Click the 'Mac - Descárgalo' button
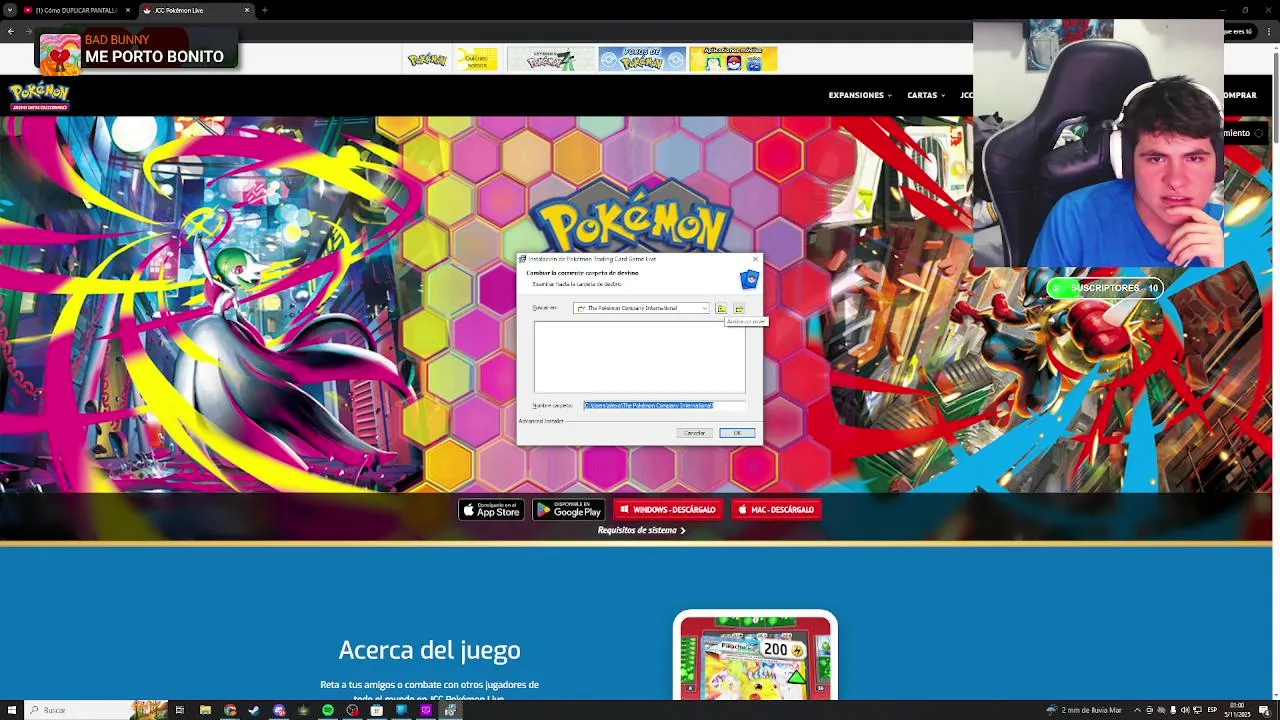The width and height of the screenshot is (1280, 720). tap(776, 510)
